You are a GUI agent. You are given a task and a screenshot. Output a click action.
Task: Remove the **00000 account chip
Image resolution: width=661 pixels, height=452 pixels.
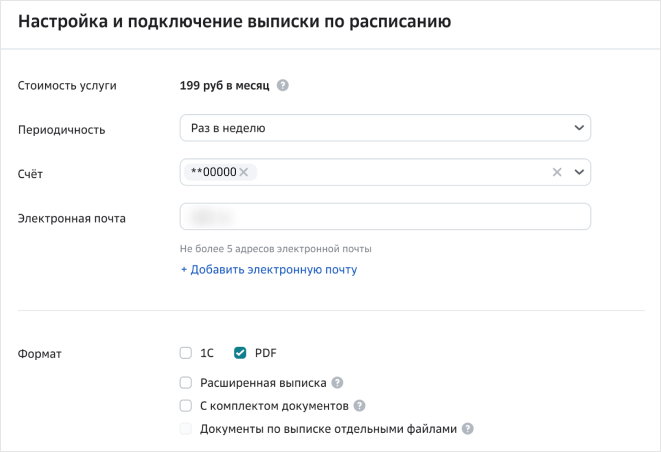pyautogui.click(x=243, y=172)
